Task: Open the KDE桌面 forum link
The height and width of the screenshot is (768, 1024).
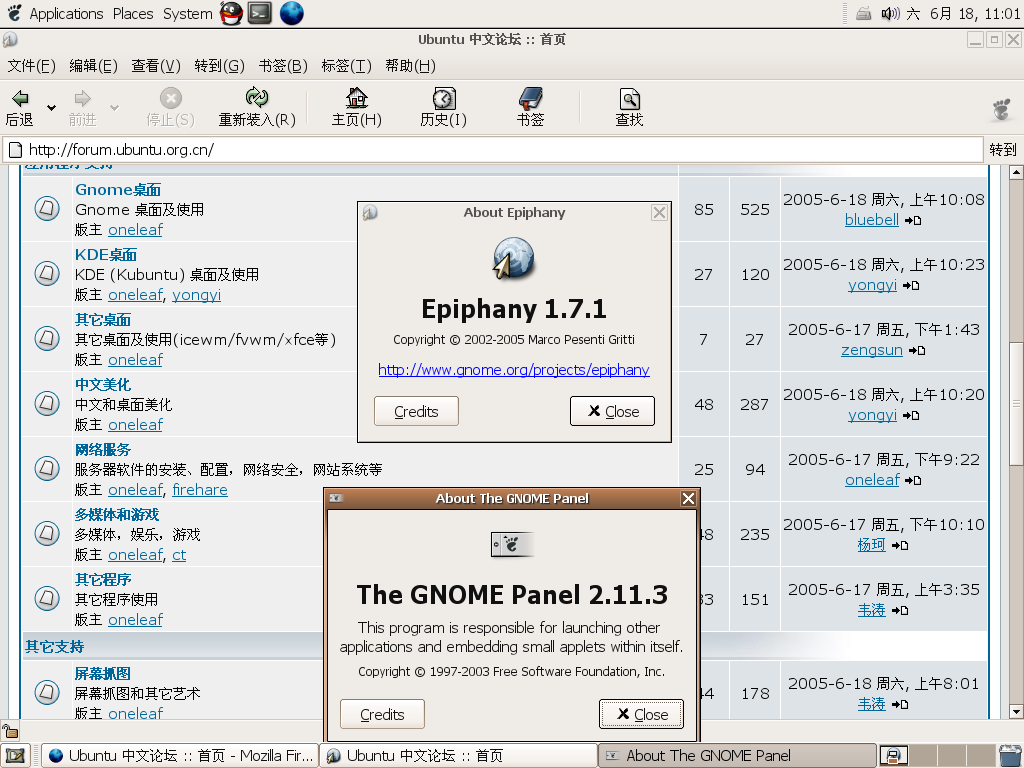Action: pyautogui.click(x=106, y=255)
